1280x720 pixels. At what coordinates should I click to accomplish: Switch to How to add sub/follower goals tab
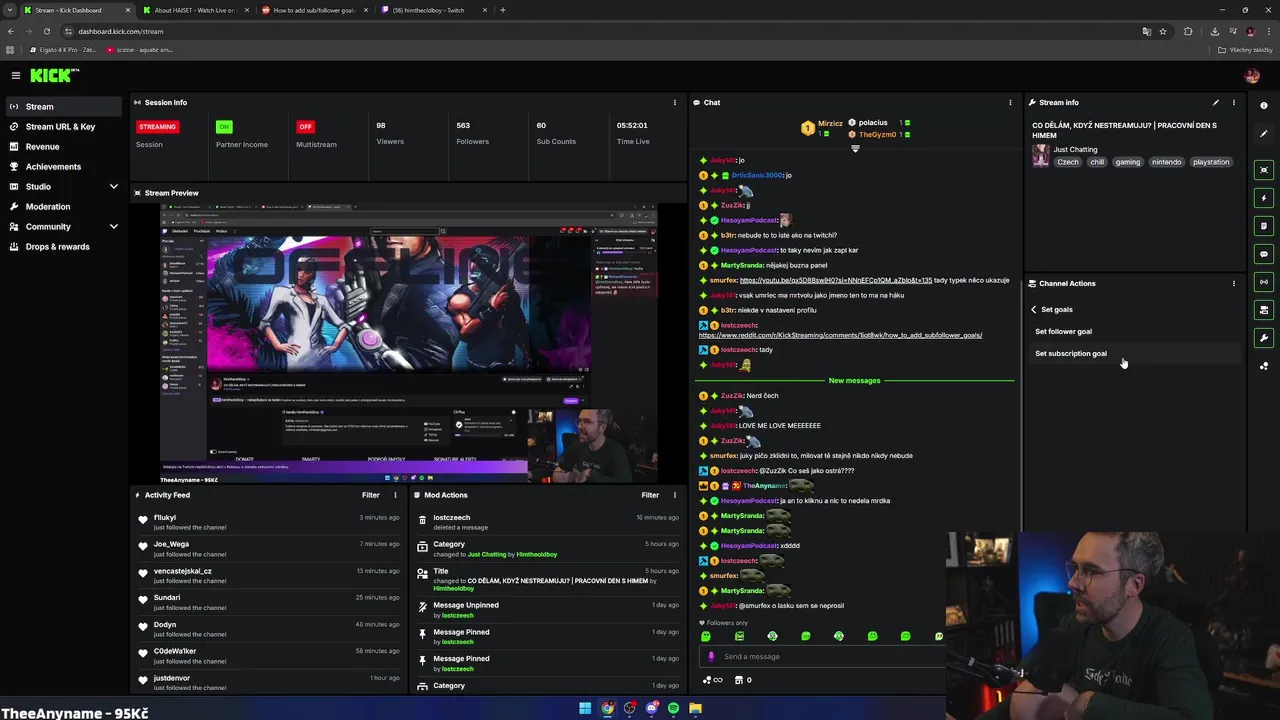313,10
